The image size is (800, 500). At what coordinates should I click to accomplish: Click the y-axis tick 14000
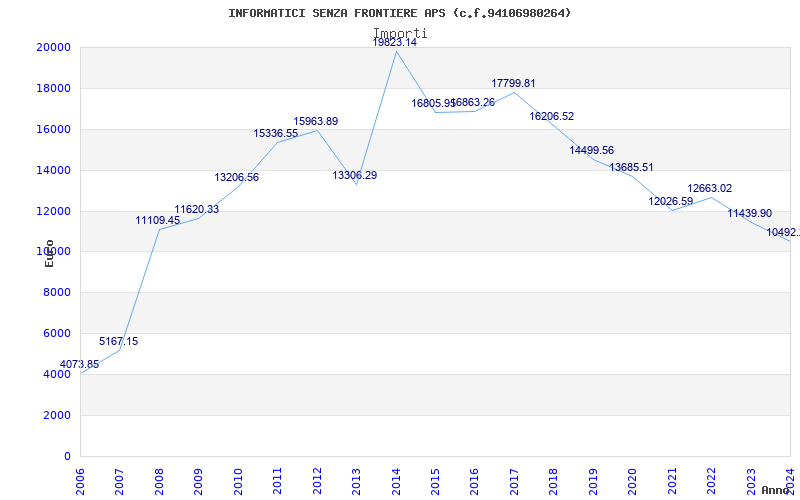click(x=53, y=170)
